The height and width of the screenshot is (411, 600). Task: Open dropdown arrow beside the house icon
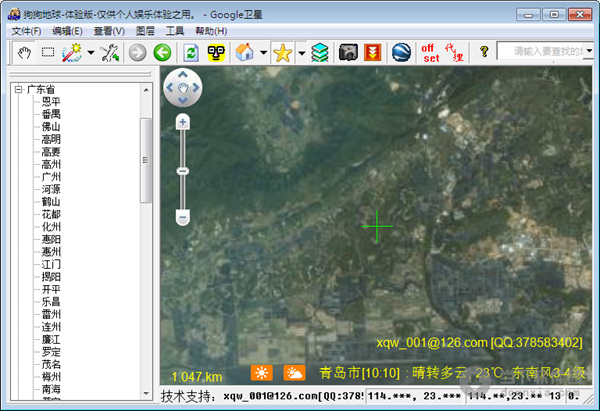[262, 53]
